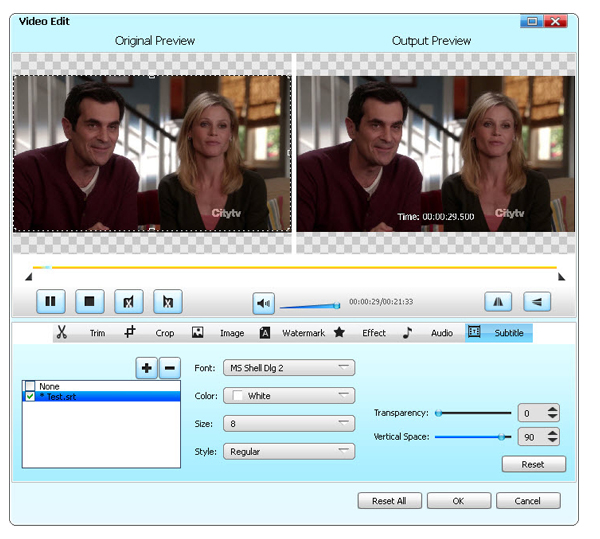Click the set end mark bracket button
This screenshot has width=600, height=539.
168,301
